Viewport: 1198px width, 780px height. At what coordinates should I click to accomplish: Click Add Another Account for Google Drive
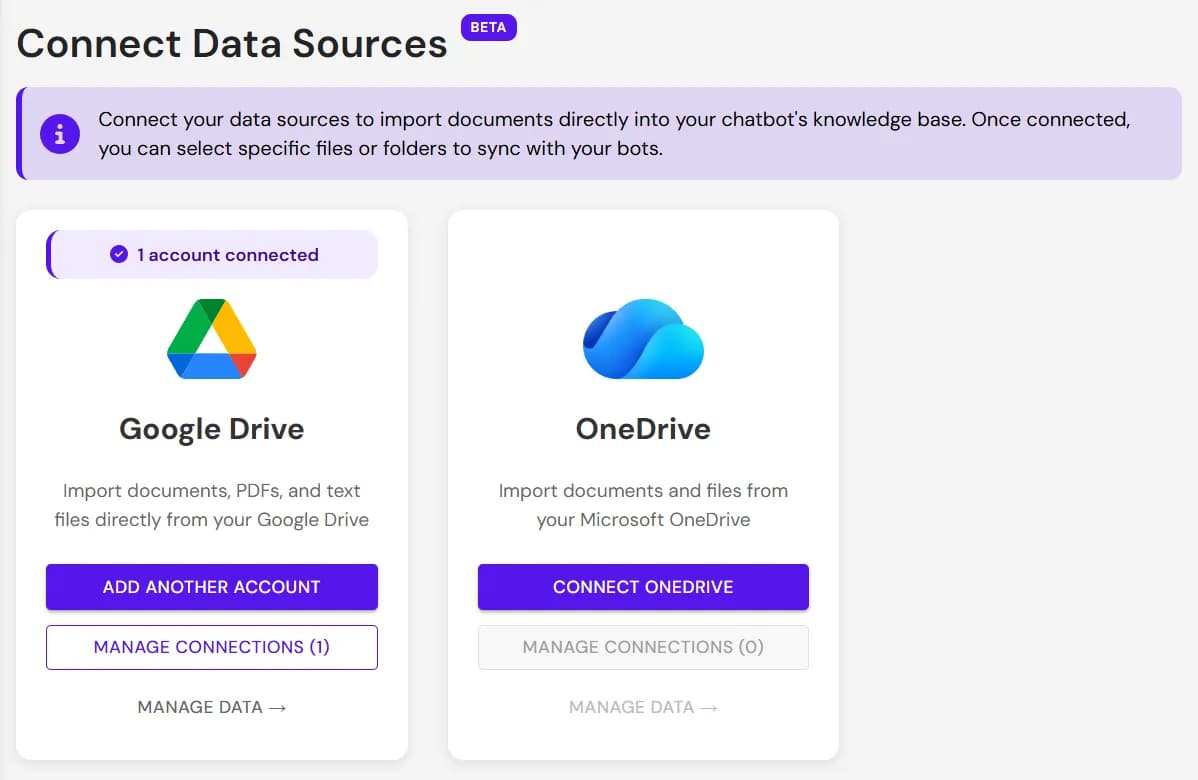click(x=211, y=587)
